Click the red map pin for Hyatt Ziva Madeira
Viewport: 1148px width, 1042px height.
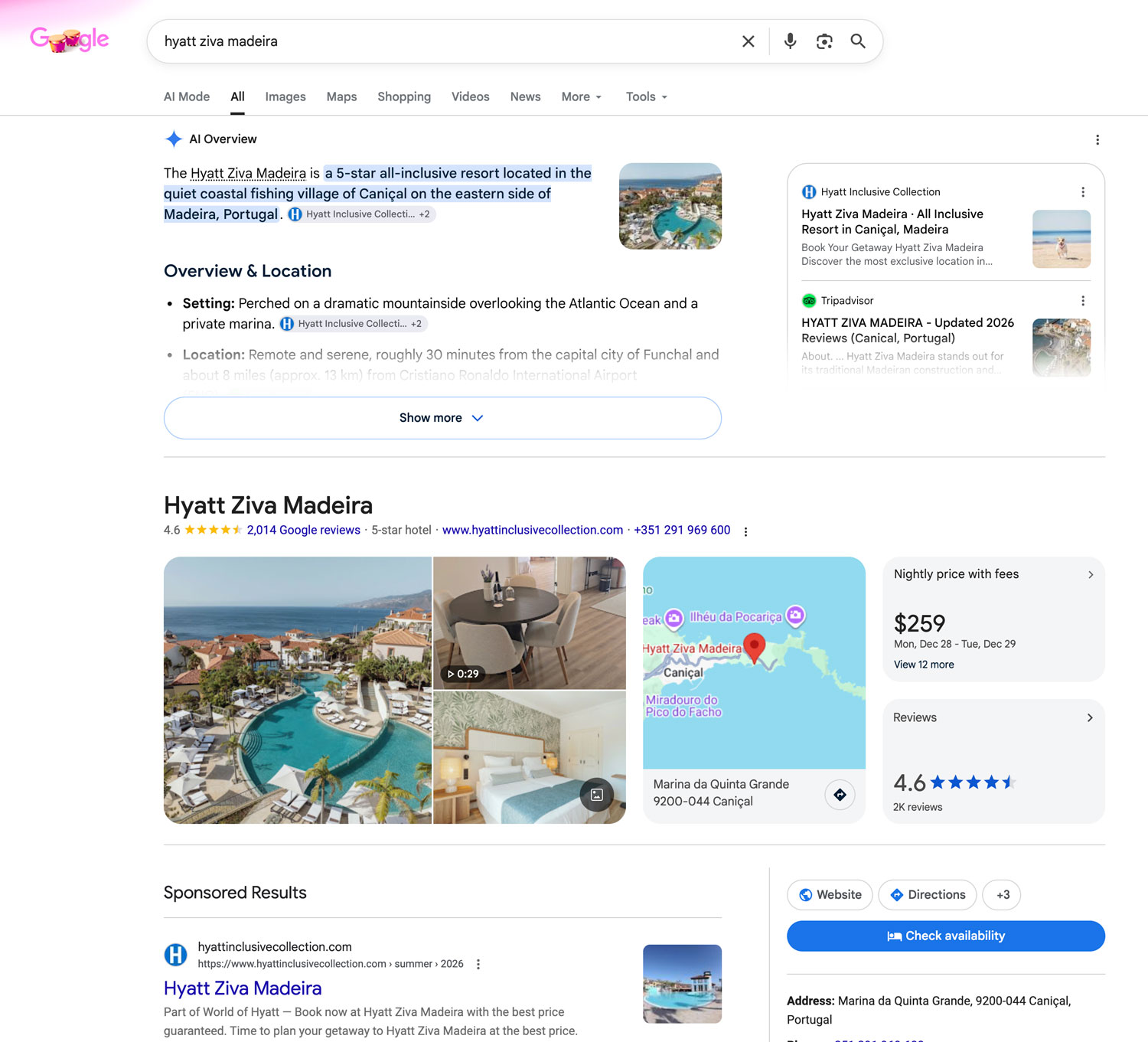755,648
